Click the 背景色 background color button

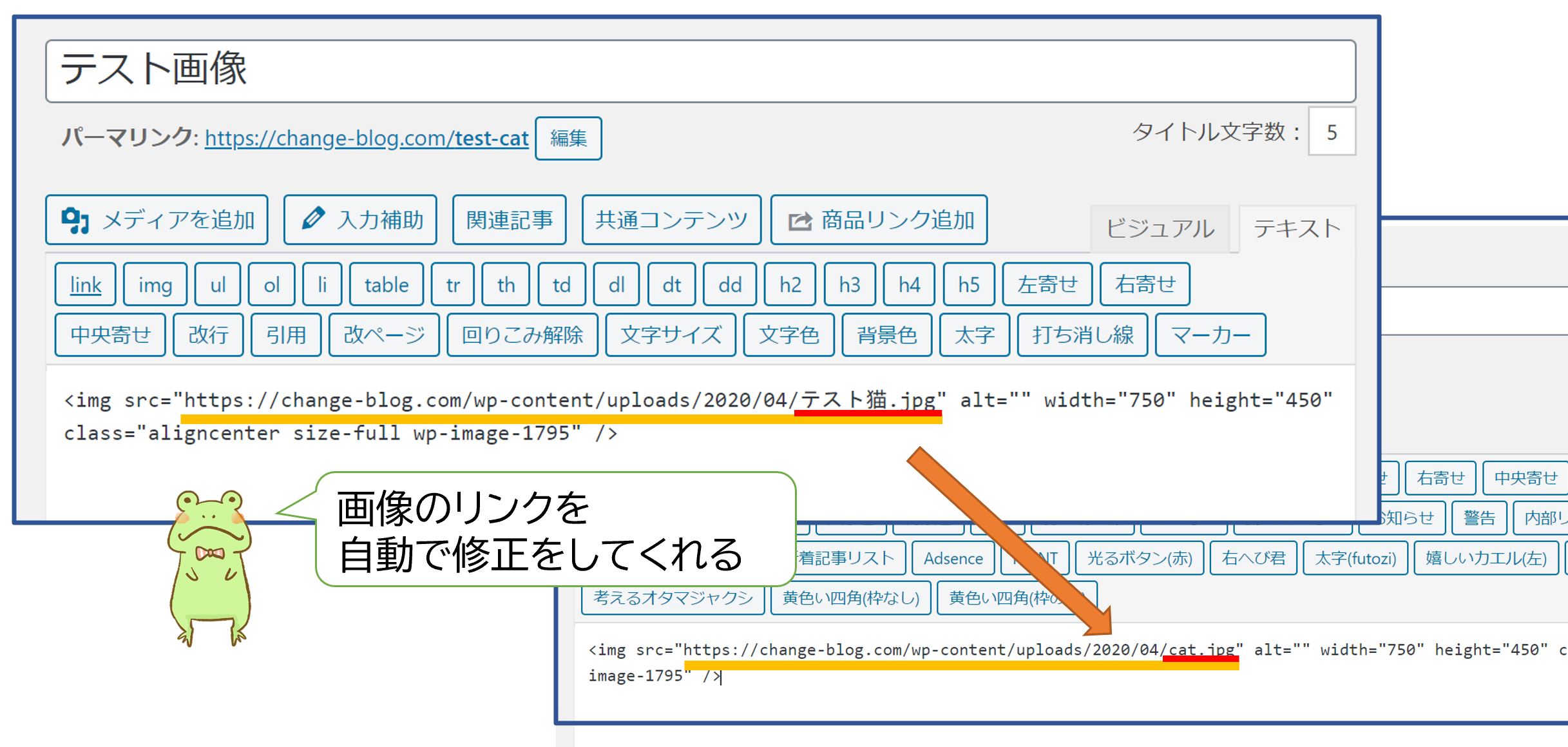(886, 335)
